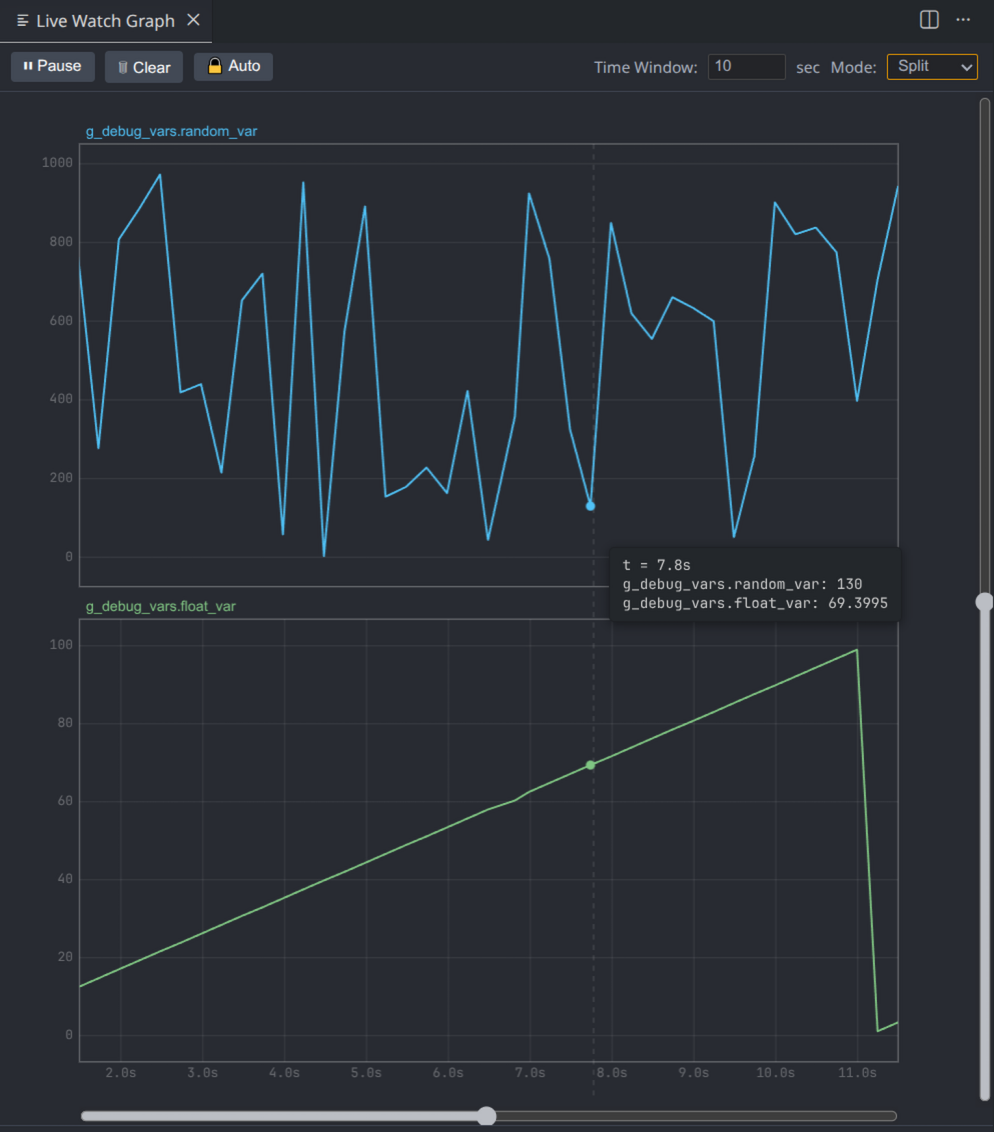Toggle visibility of g_debug_vars.random_var series

171,131
